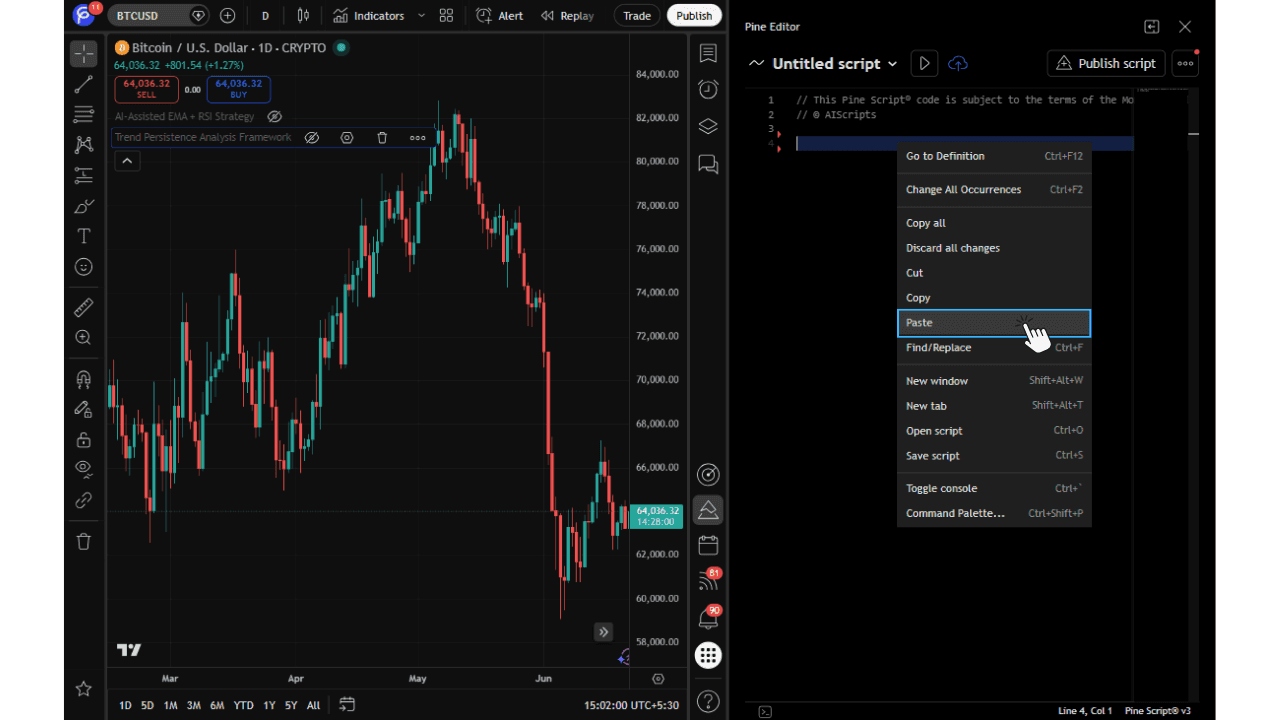
Task: Click the add symbol plus button
Action: [x=228, y=15]
